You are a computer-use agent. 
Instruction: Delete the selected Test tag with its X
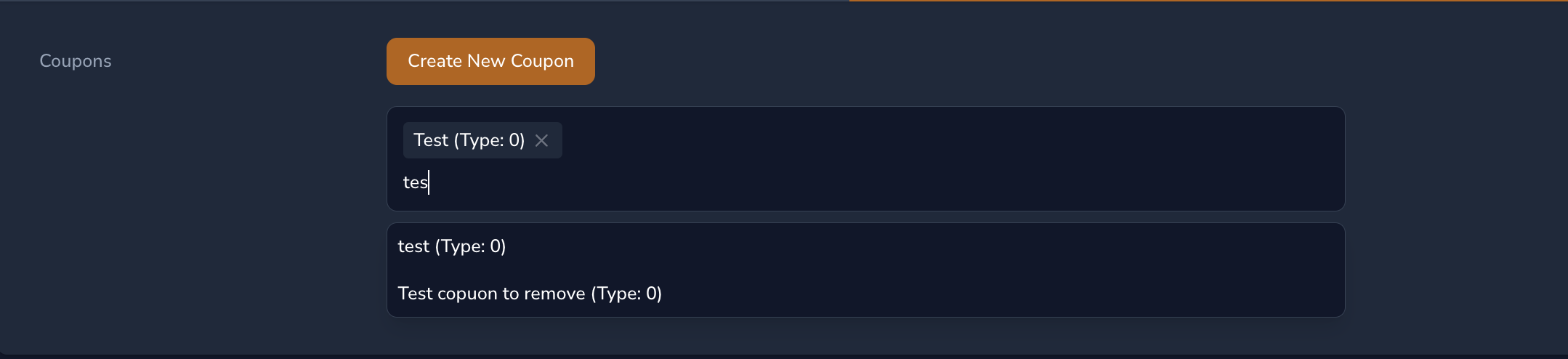(541, 140)
